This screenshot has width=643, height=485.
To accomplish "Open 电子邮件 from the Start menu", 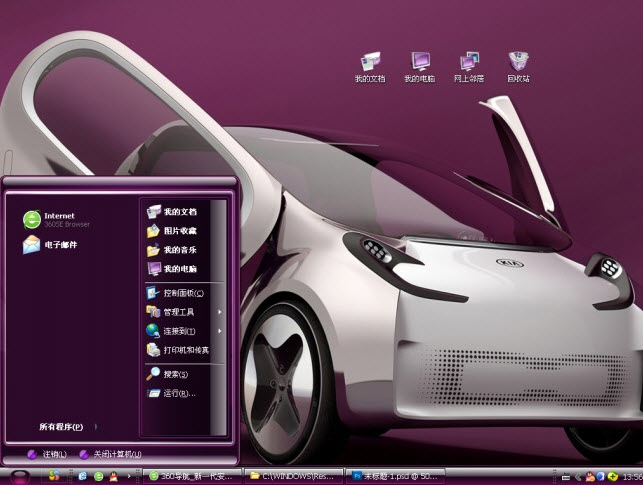I will point(55,244).
